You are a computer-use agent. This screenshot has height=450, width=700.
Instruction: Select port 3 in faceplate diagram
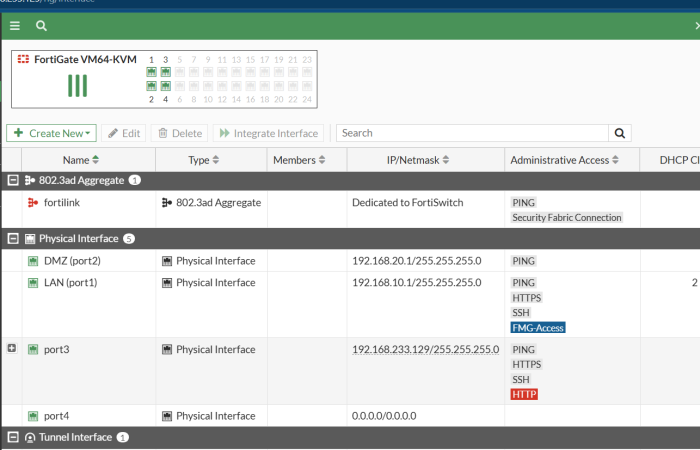[x=166, y=72]
